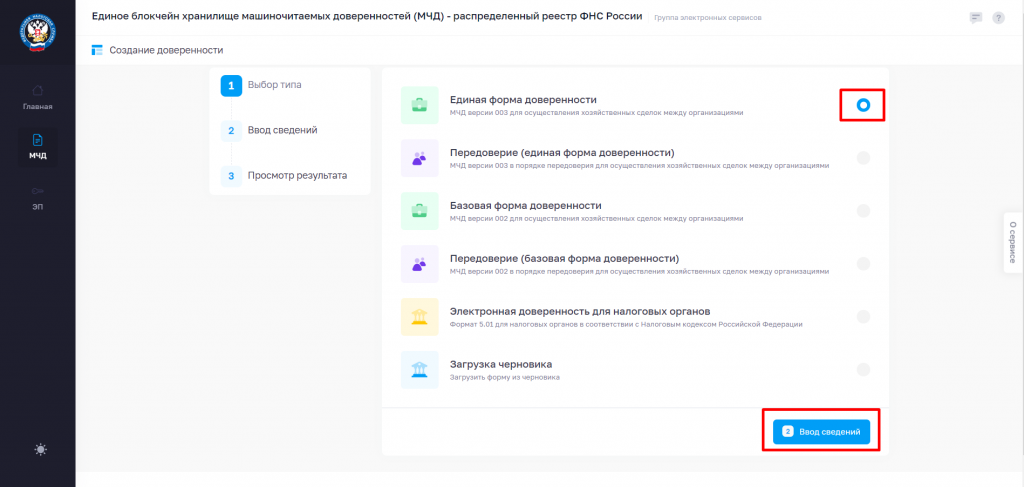Click the question mark help icon
Image resolution: width=1024 pixels, height=487 pixels.
(999, 18)
